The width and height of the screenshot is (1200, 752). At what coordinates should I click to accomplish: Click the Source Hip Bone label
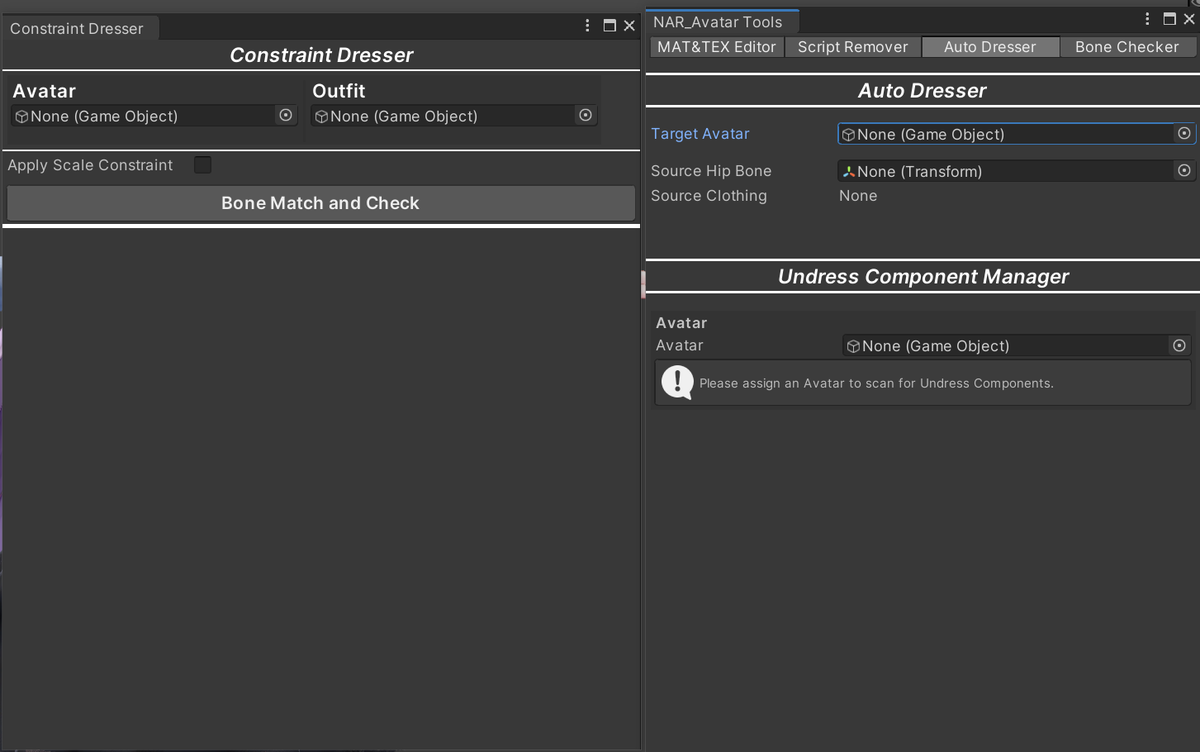pyautogui.click(x=711, y=171)
